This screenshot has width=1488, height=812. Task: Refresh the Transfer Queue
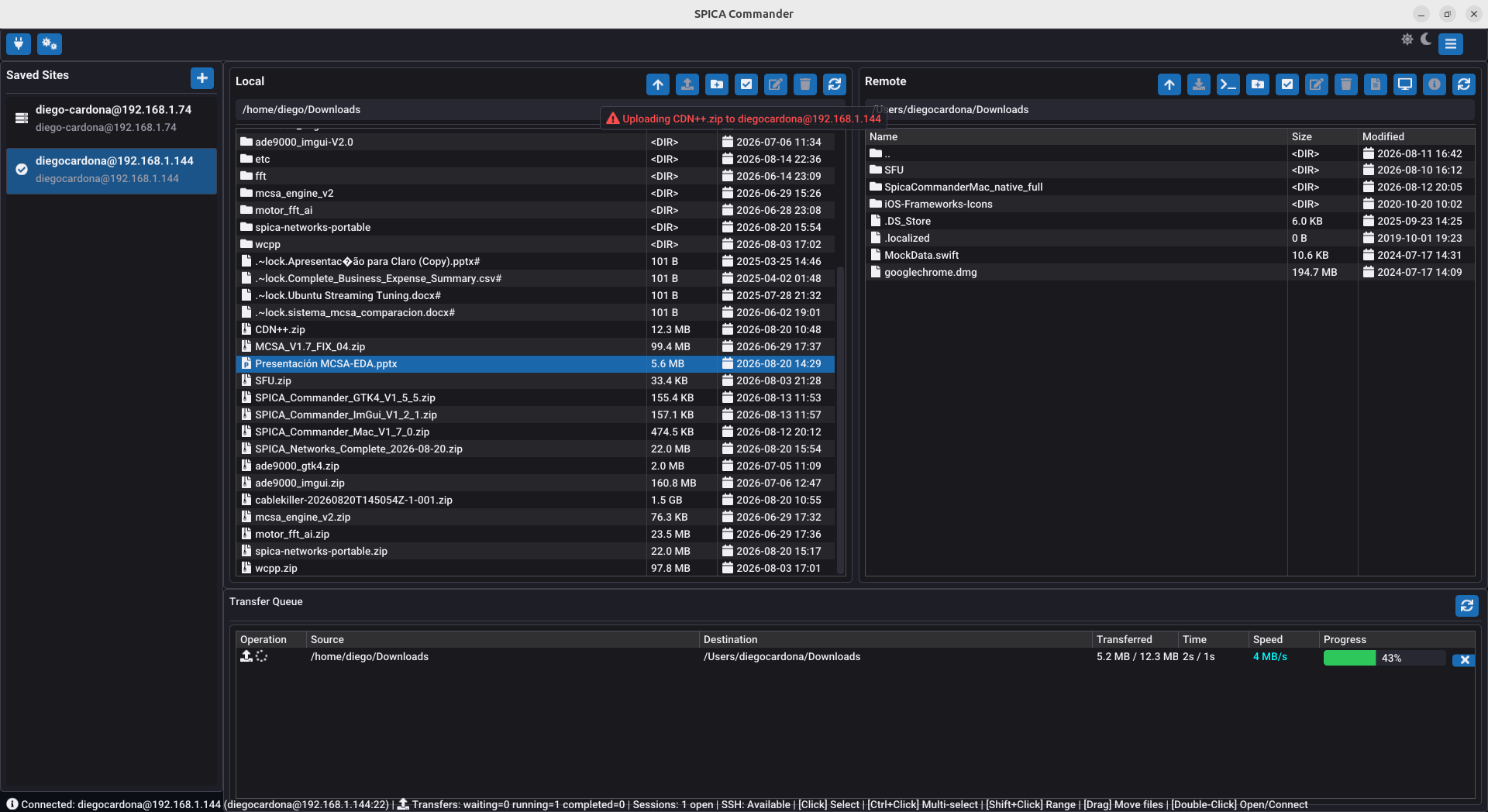coord(1467,606)
